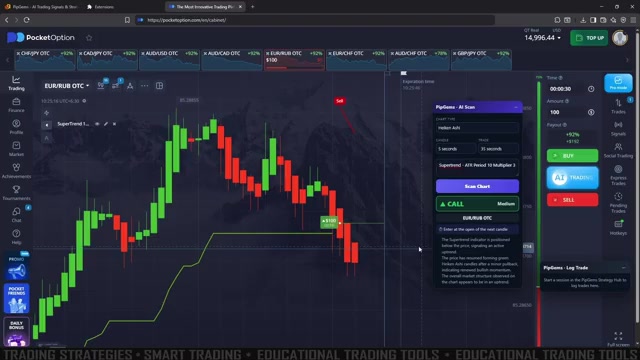640x360 pixels.
Task: Add PocketOption to favorites star
Action: pos(89,38)
